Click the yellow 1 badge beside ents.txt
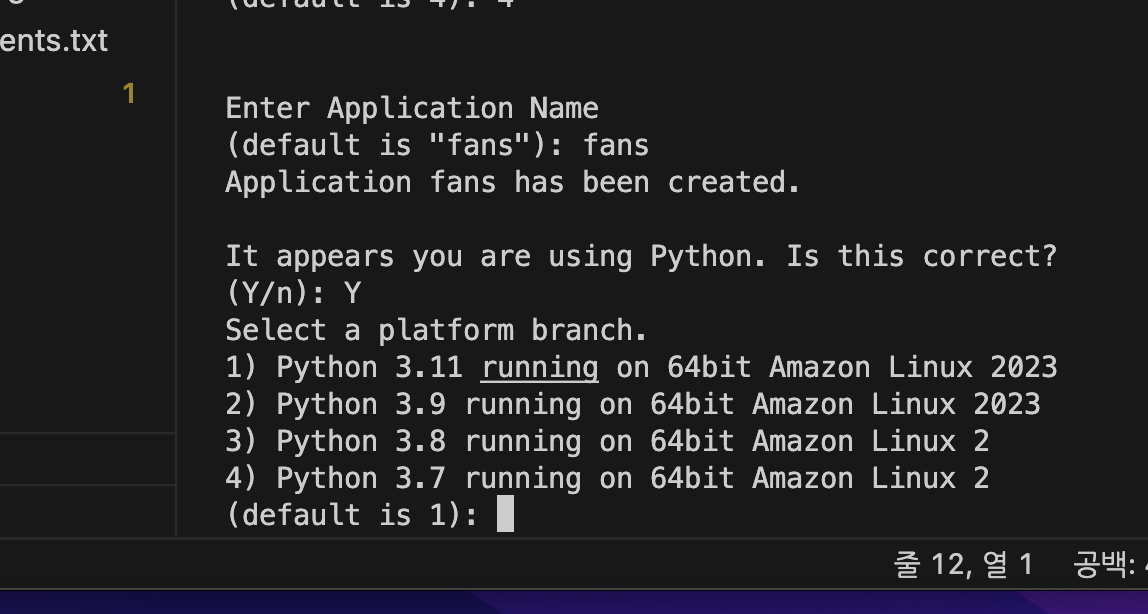This screenshot has width=1148, height=614. [129, 94]
